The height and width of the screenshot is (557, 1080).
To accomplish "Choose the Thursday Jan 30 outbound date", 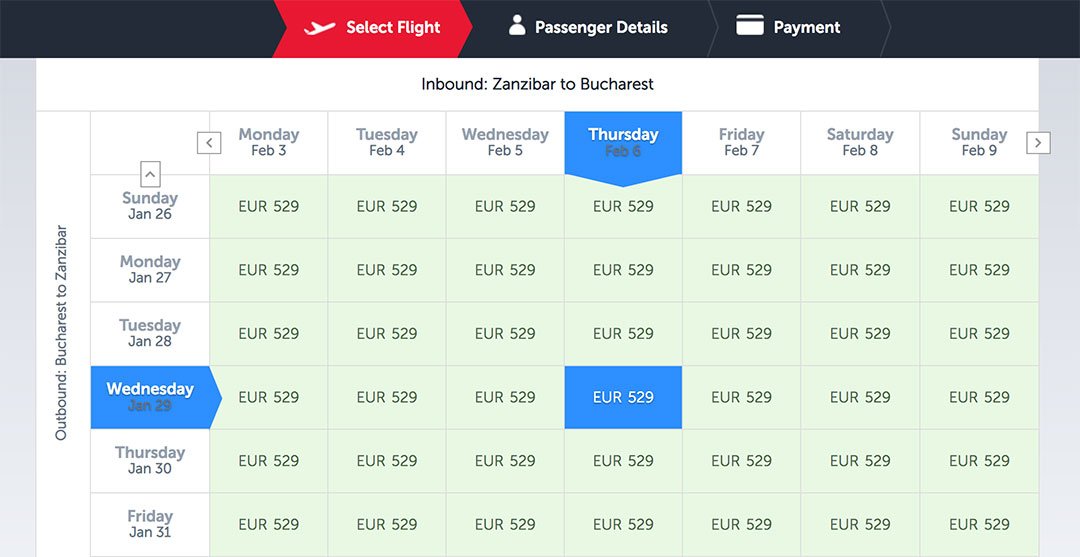I will 150,460.
